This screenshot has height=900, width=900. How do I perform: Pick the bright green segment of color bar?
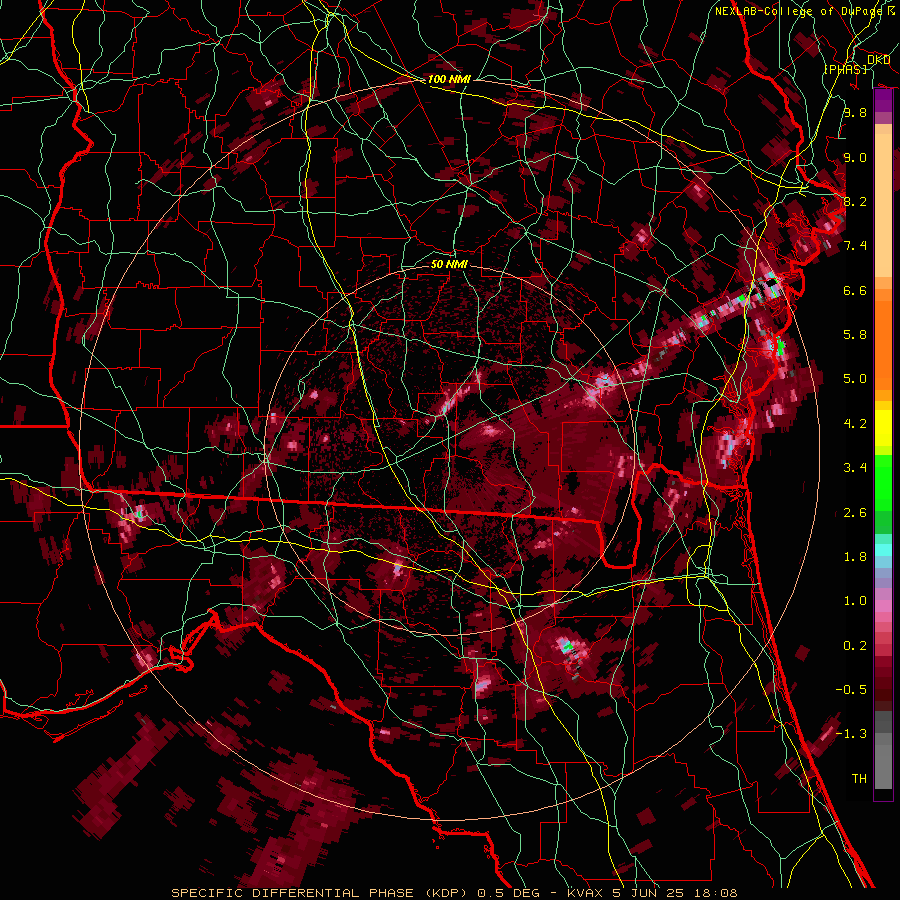point(883,482)
